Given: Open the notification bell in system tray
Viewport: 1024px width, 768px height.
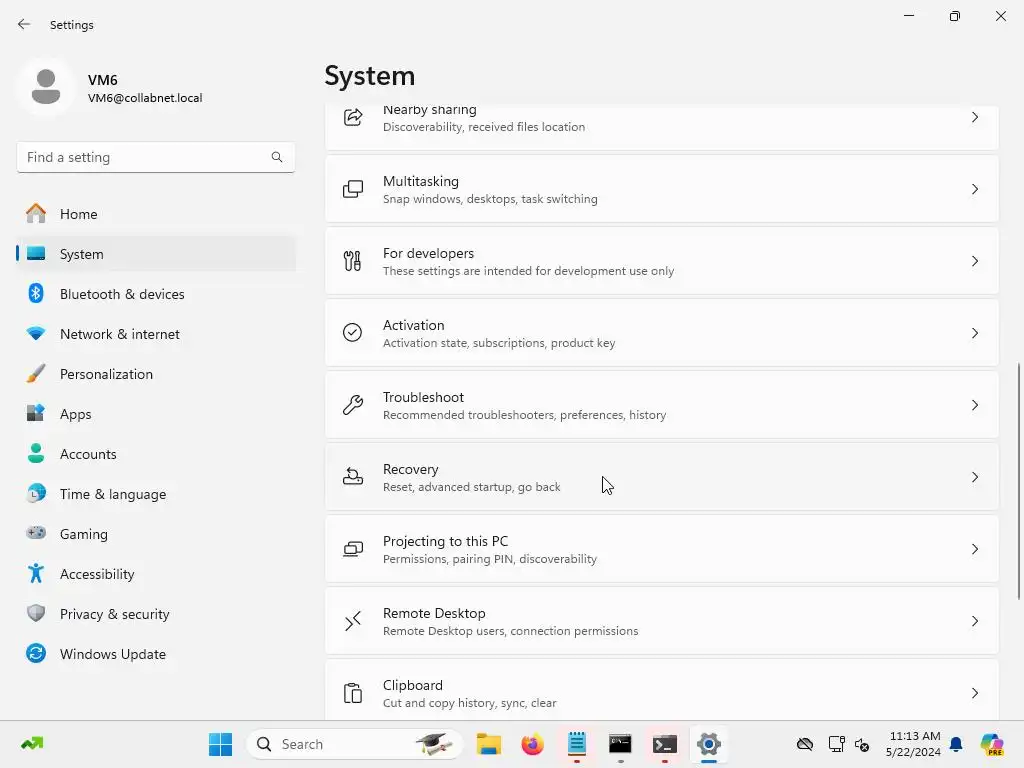Looking at the screenshot, I should (x=956, y=744).
